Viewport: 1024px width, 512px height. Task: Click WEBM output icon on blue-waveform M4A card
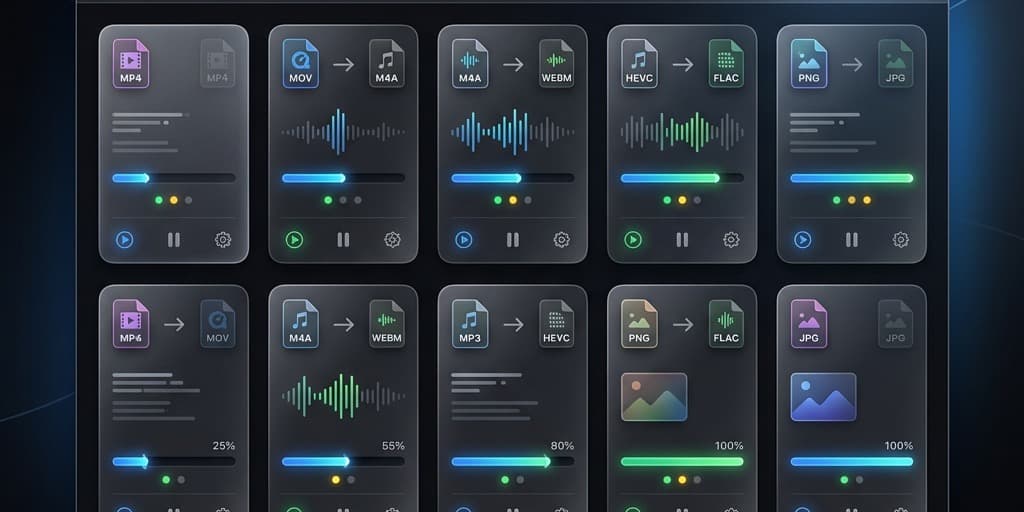click(556, 63)
